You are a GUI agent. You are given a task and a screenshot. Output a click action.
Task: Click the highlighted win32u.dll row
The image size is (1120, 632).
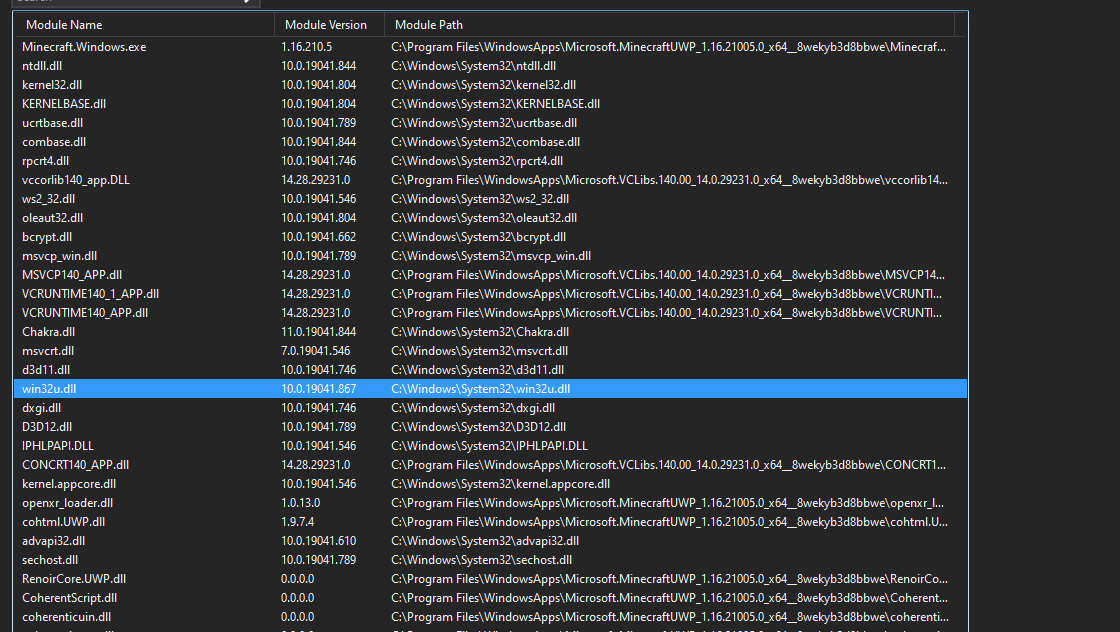49,389
